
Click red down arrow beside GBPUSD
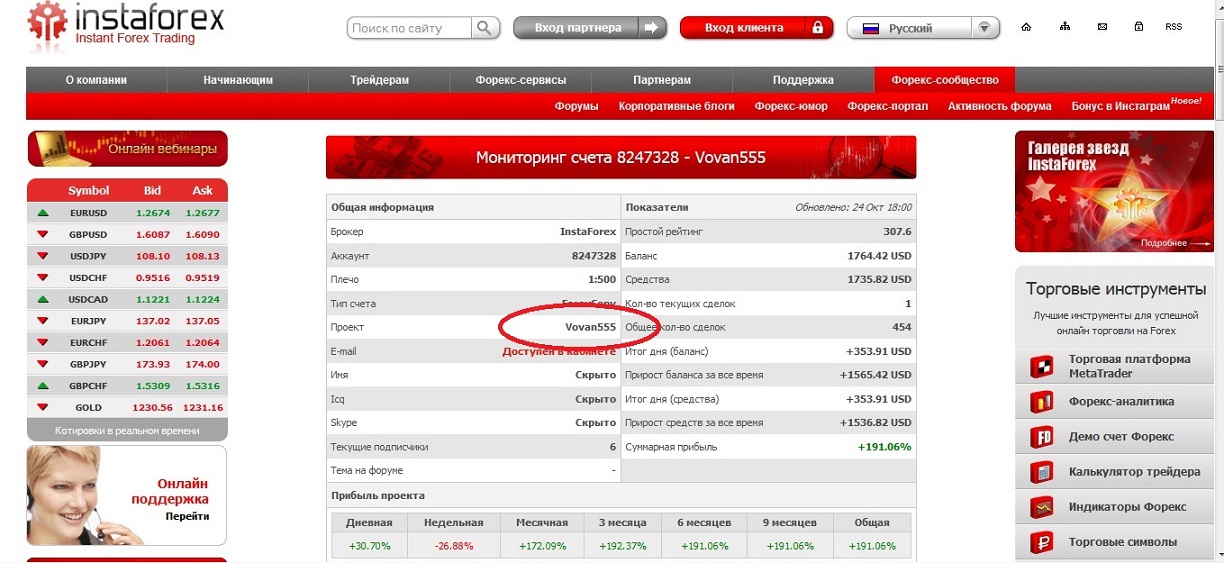point(42,235)
